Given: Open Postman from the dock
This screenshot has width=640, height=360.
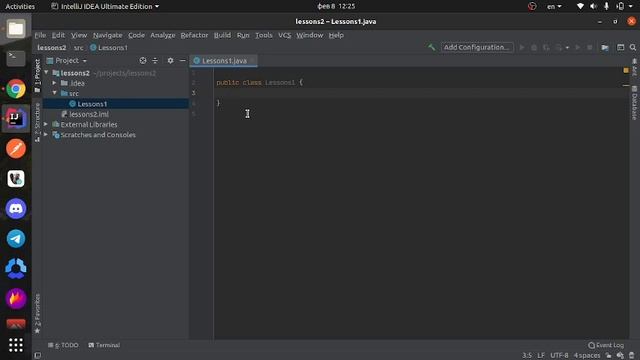Looking at the screenshot, I should tap(16, 149).
